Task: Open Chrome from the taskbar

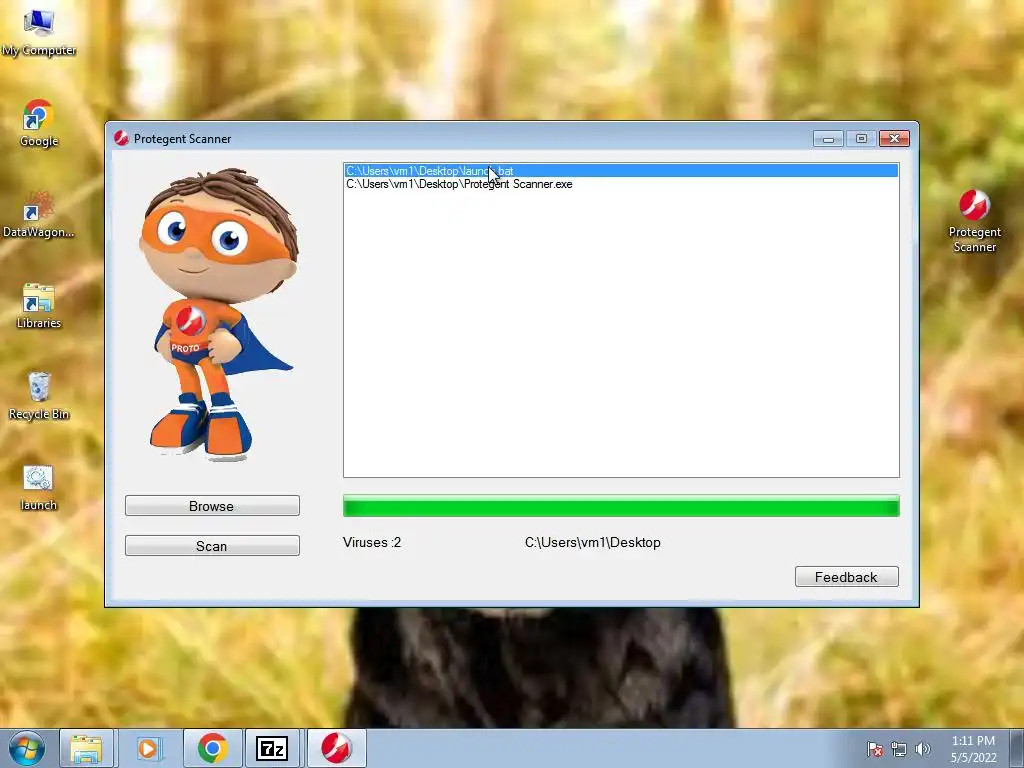Action: [212, 748]
